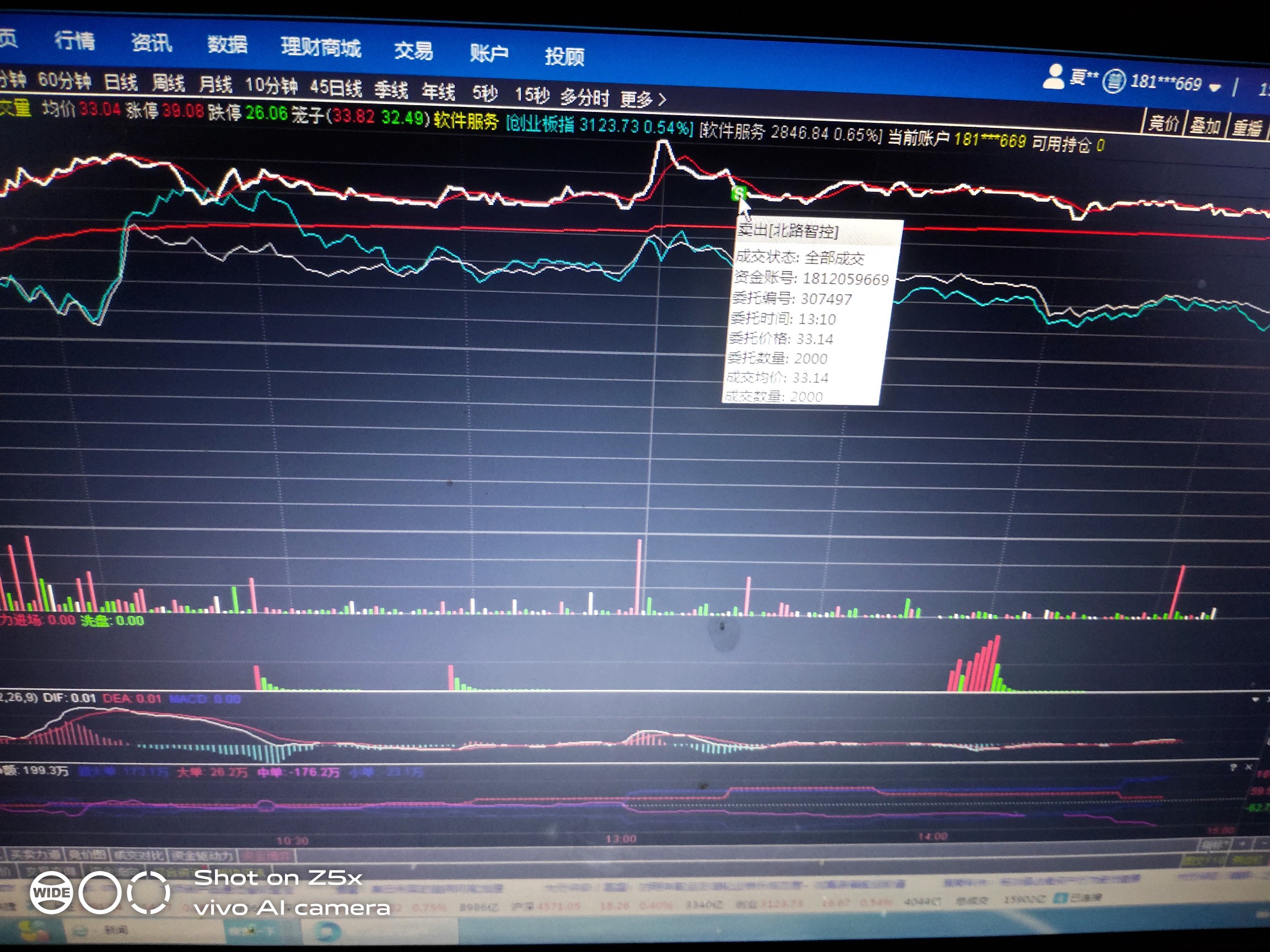
Task: Click the 软件服务 sector link
Action: pyautogui.click(x=466, y=121)
